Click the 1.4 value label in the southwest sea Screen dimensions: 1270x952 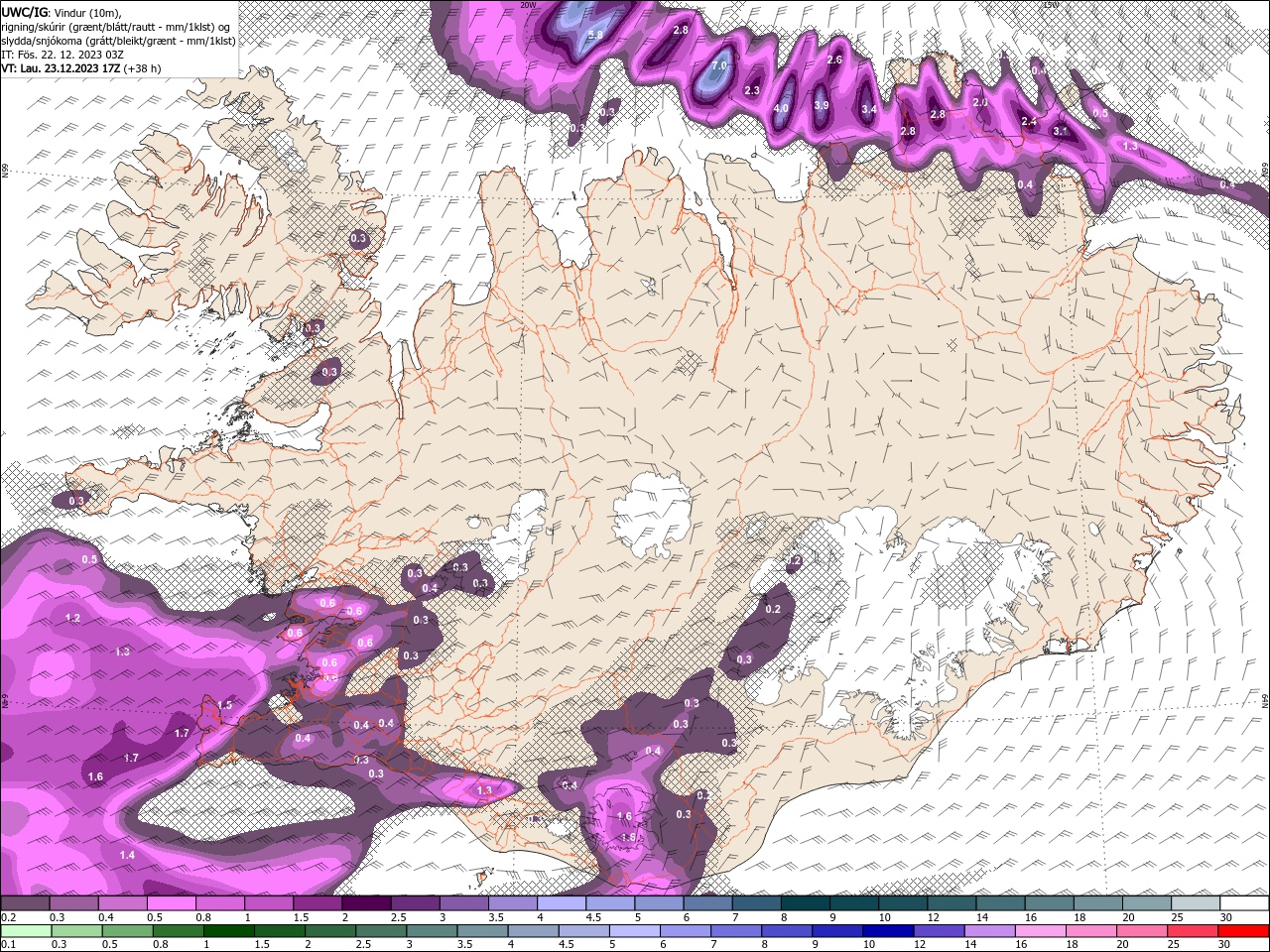tap(127, 855)
